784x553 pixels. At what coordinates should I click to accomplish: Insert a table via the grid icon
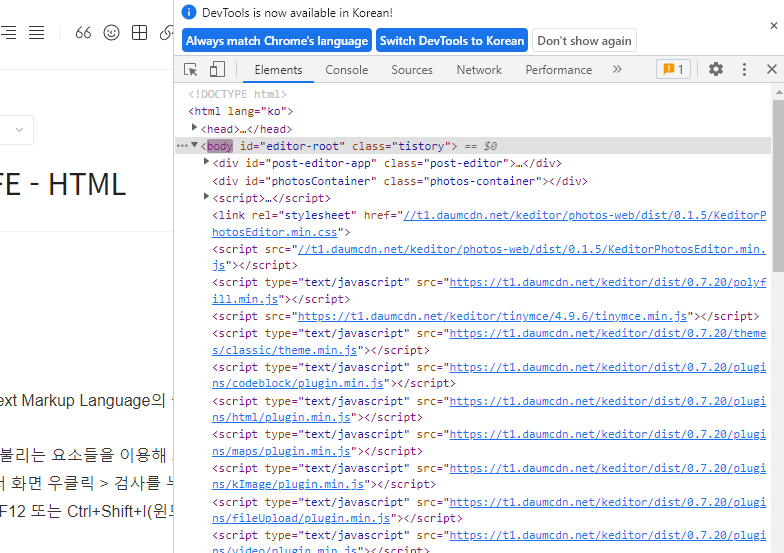(140, 33)
